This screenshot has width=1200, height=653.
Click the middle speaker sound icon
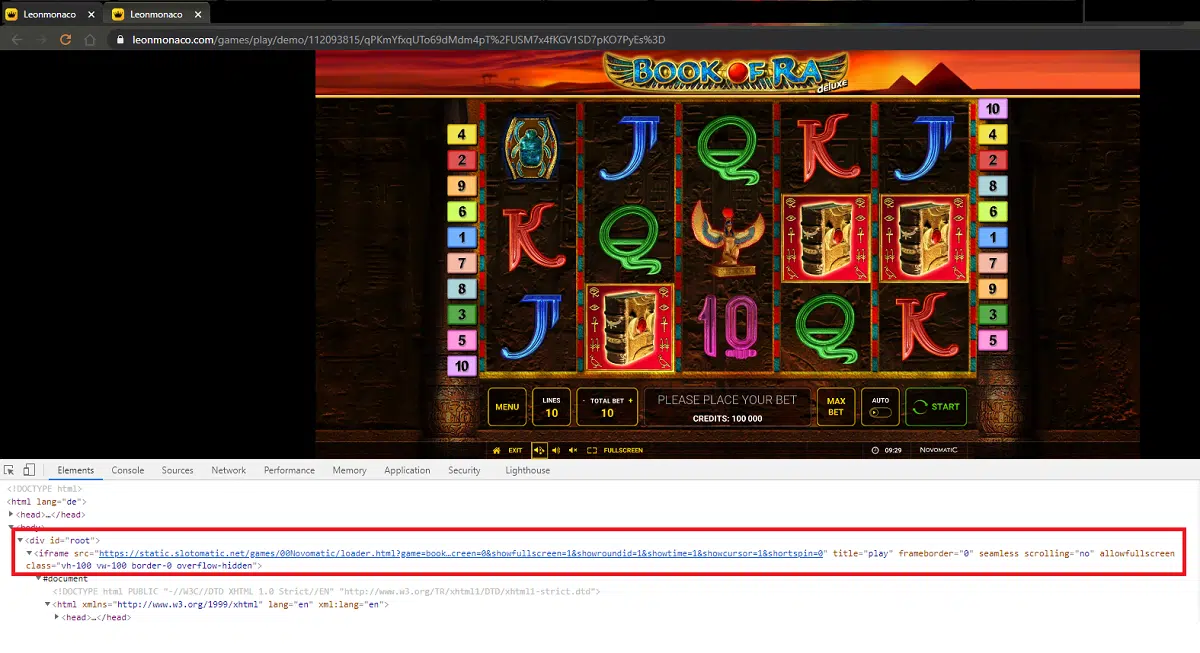click(x=556, y=450)
